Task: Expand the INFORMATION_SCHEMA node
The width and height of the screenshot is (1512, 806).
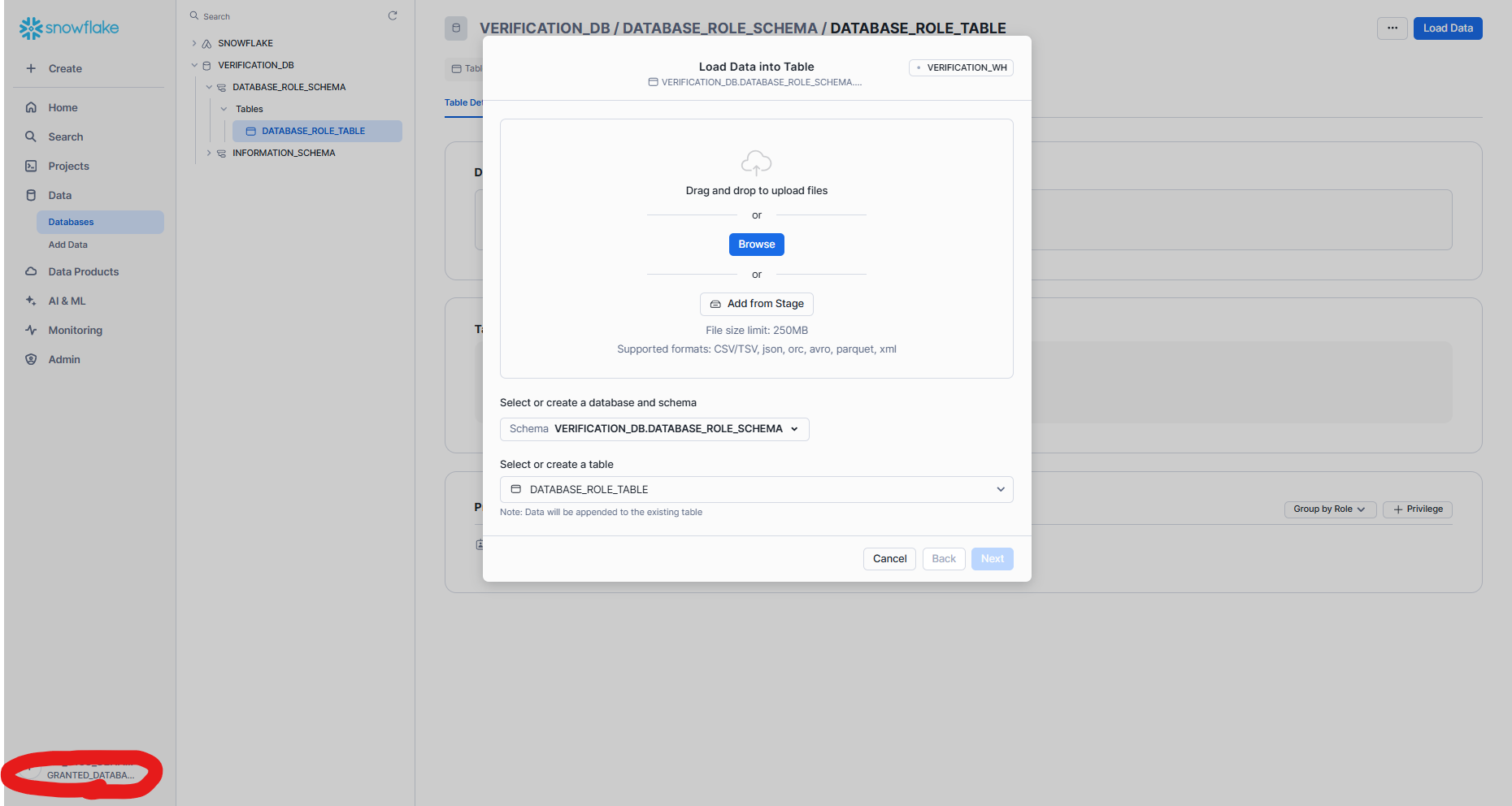Action: point(209,153)
